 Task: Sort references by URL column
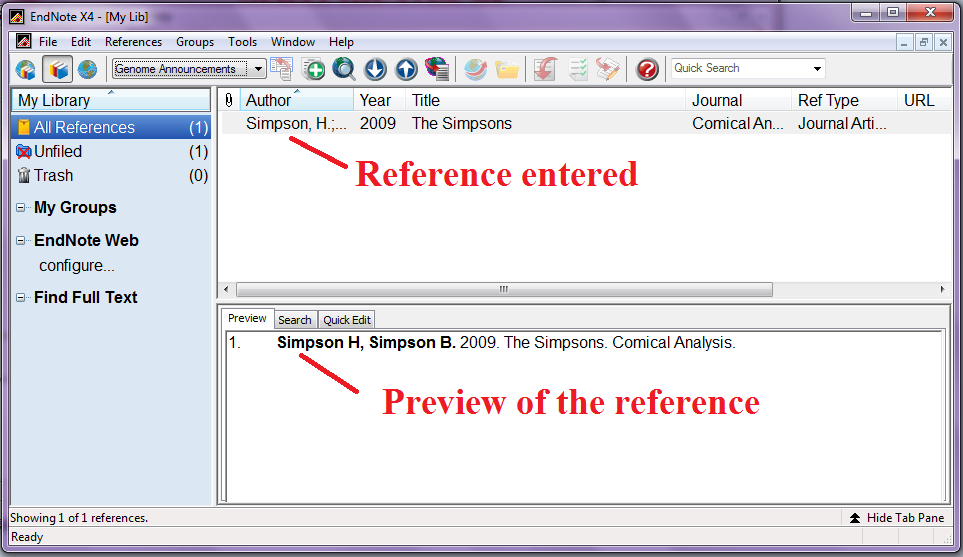click(924, 100)
